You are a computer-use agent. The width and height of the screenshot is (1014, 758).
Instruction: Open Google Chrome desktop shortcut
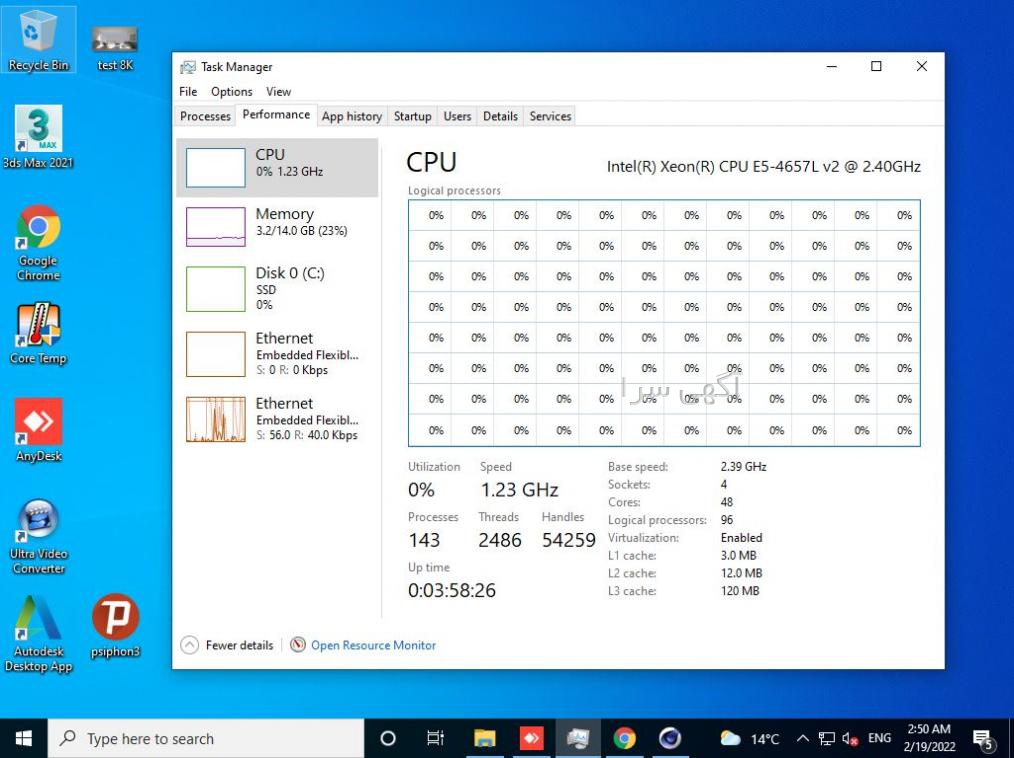(38, 243)
